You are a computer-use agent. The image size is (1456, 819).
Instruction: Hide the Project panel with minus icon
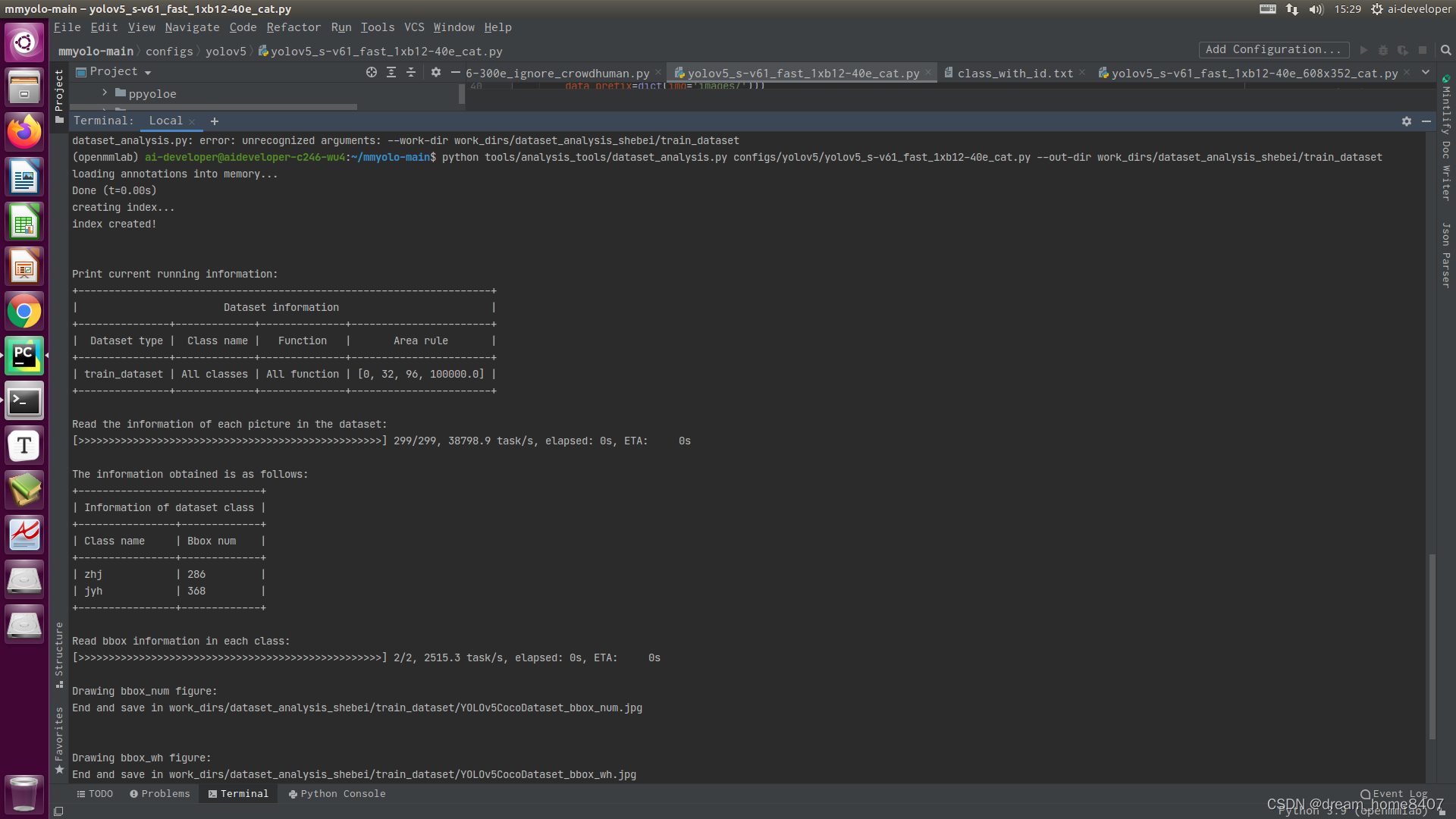point(455,72)
